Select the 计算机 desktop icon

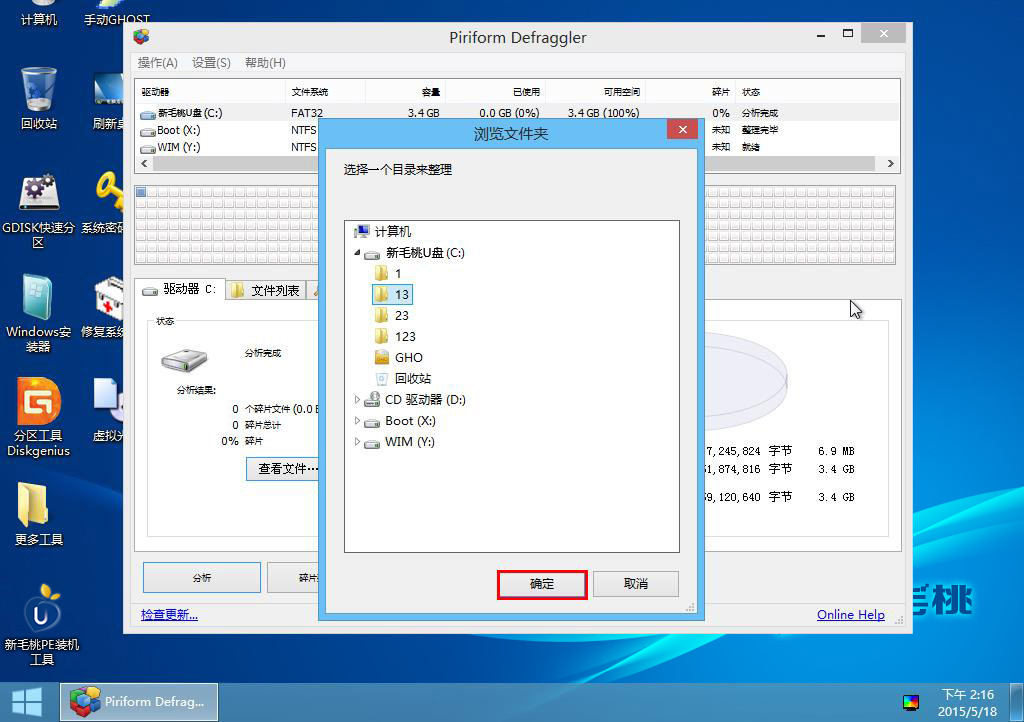tap(39, 13)
